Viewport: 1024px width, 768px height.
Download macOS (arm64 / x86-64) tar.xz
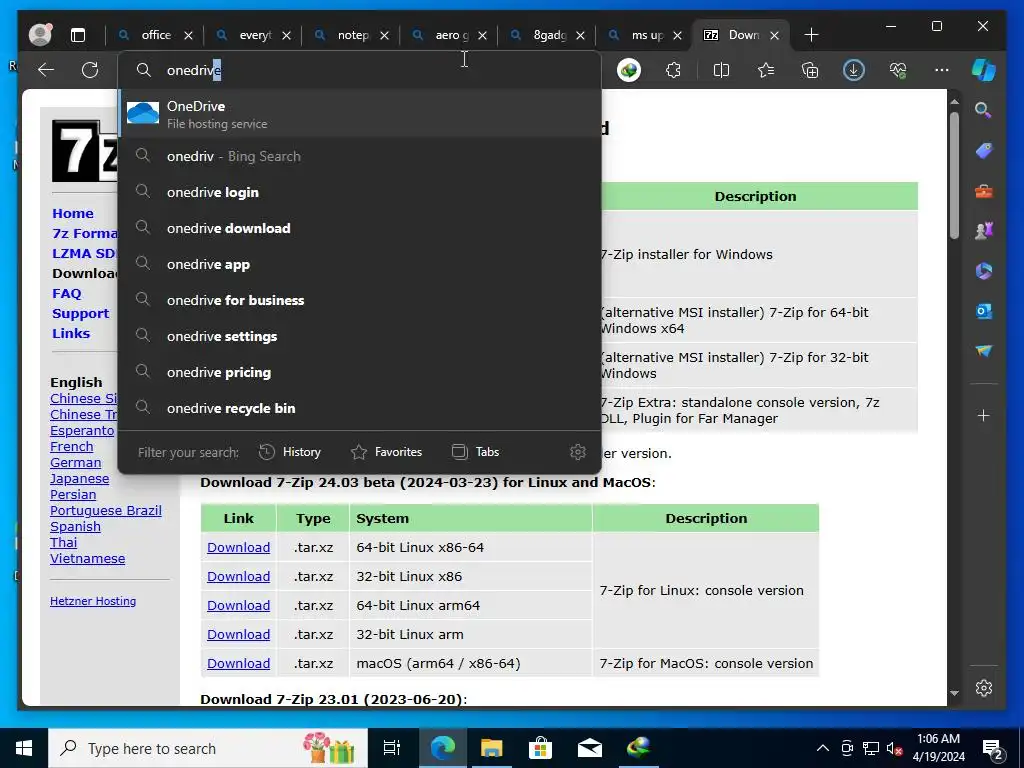pos(238,663)
